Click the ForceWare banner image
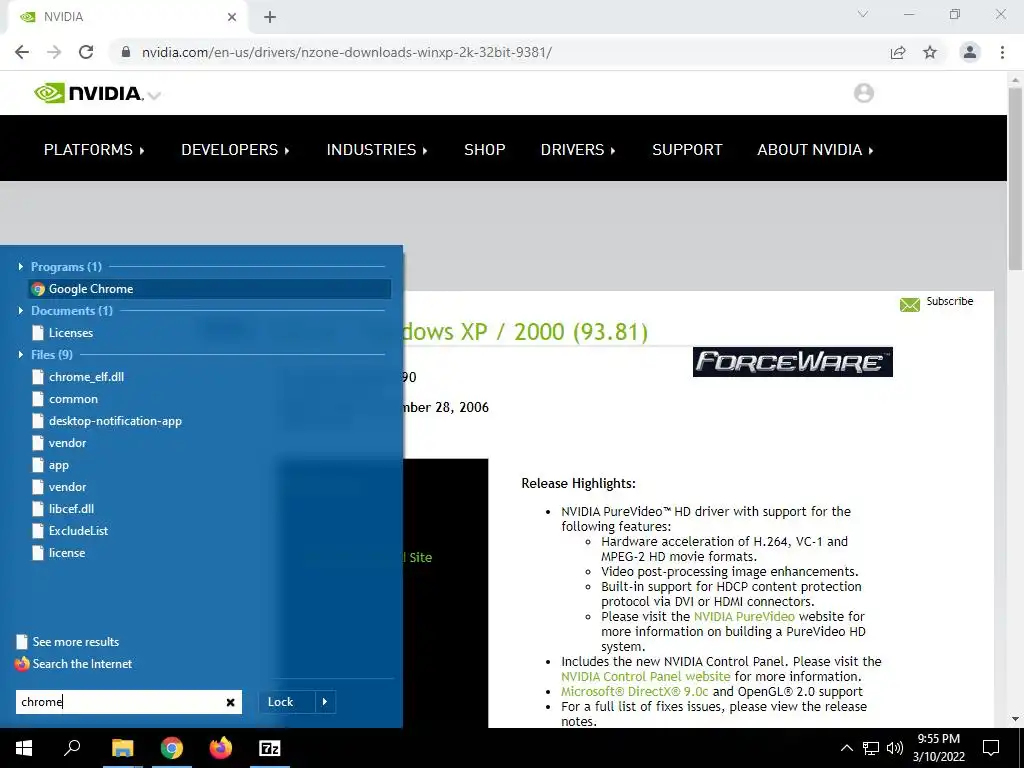Screen dimensions: 1024x768 pos(792,362)
